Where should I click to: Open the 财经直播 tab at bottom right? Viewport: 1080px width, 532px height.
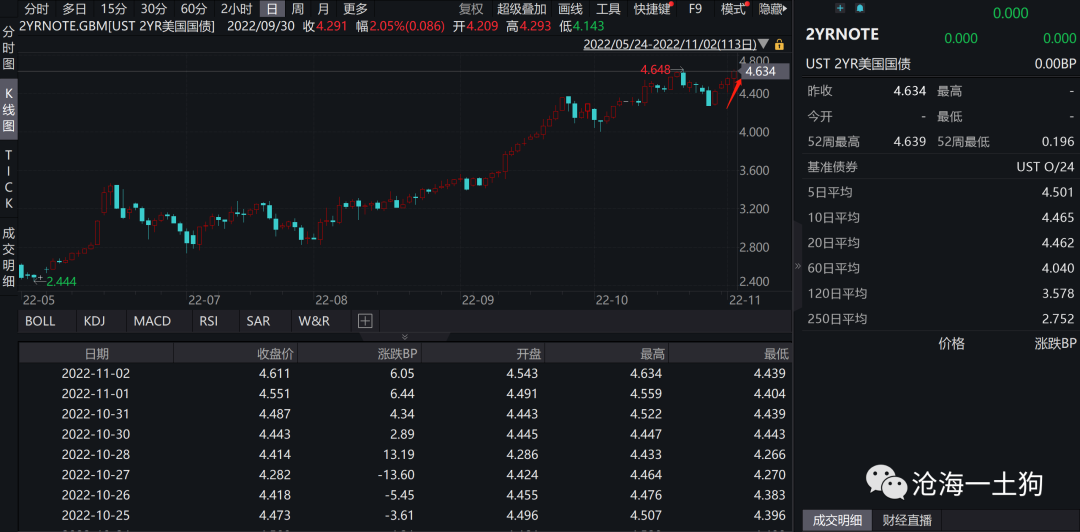pos(906,520)
